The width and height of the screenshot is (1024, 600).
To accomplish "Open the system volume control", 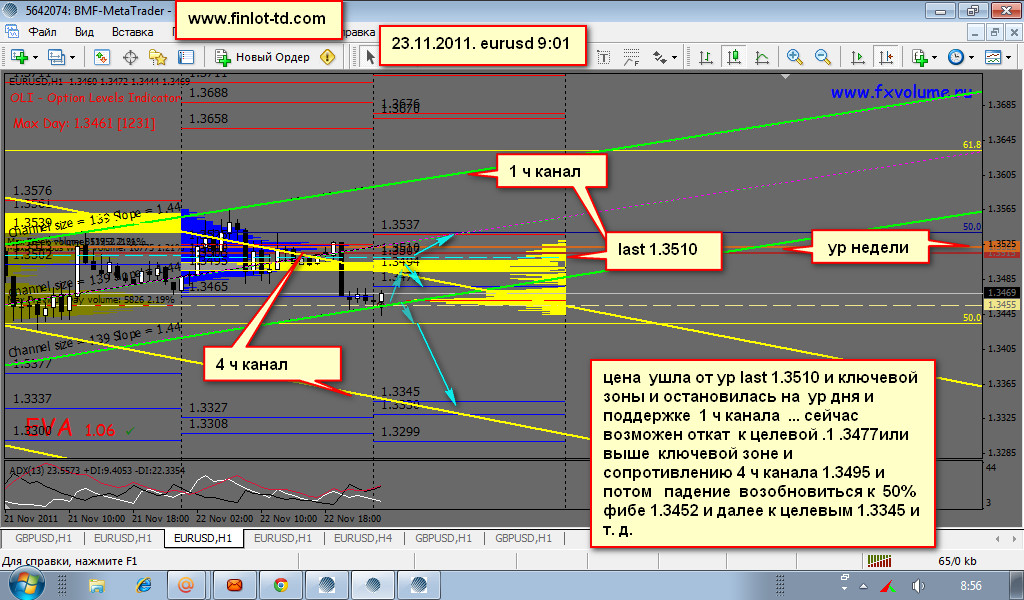I will (918, 586).
